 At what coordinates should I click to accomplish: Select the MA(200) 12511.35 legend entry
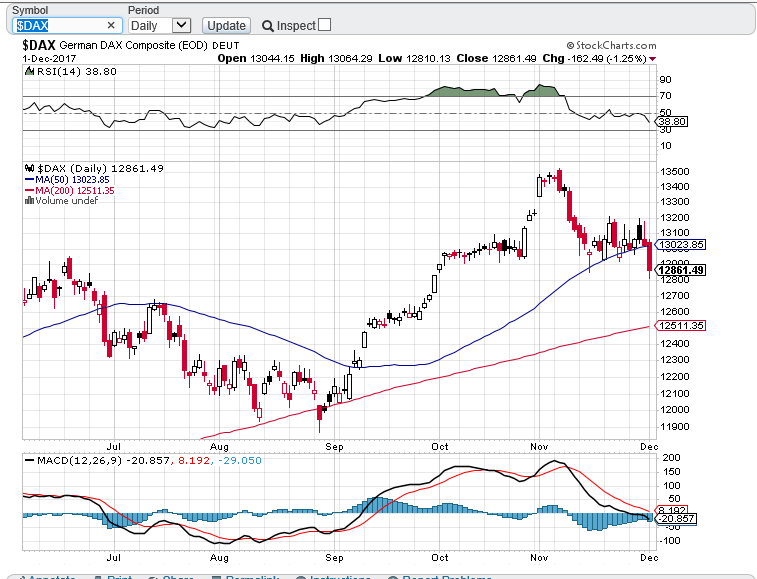70,191
